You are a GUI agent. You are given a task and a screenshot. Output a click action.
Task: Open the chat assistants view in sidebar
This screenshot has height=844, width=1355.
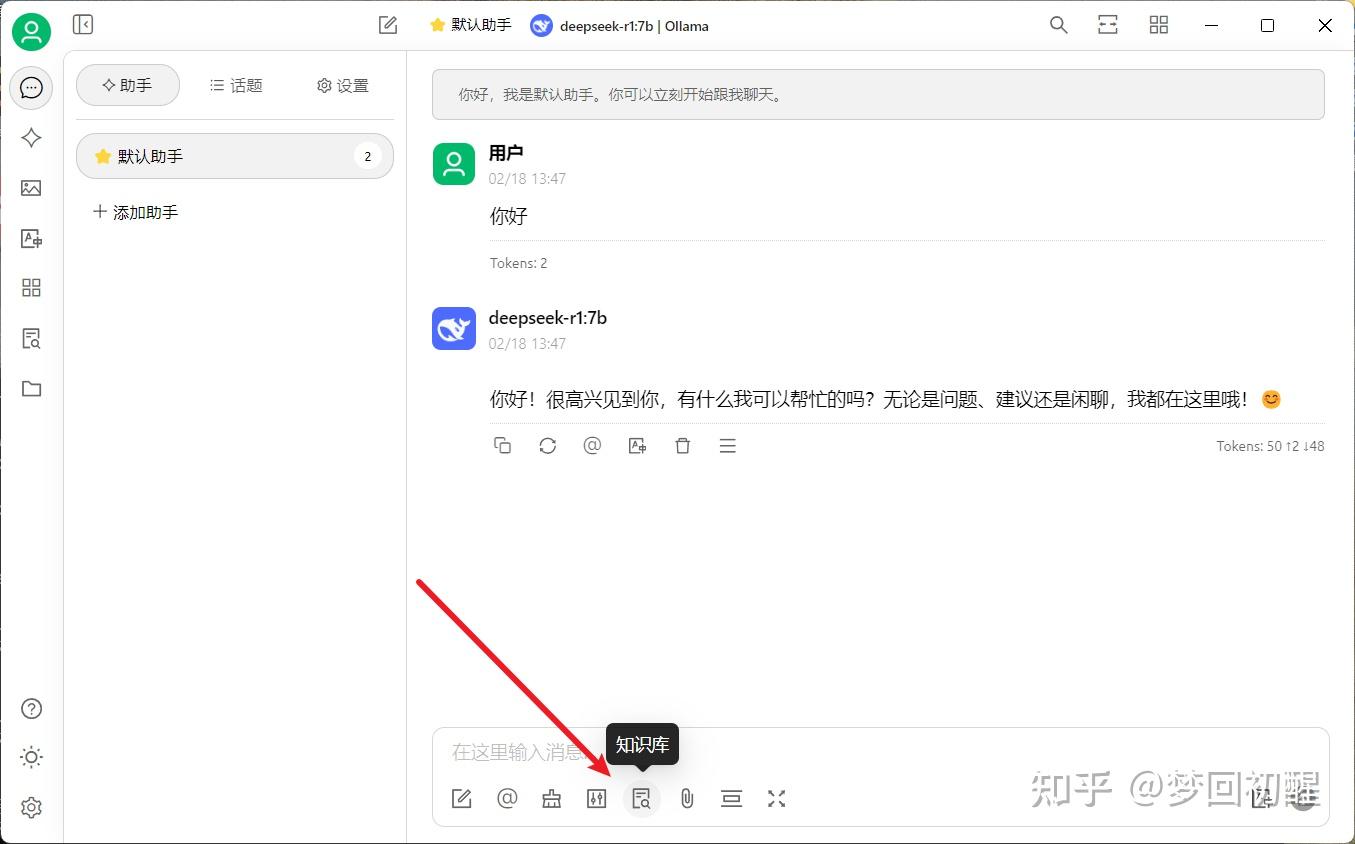[x=31, y=88]
